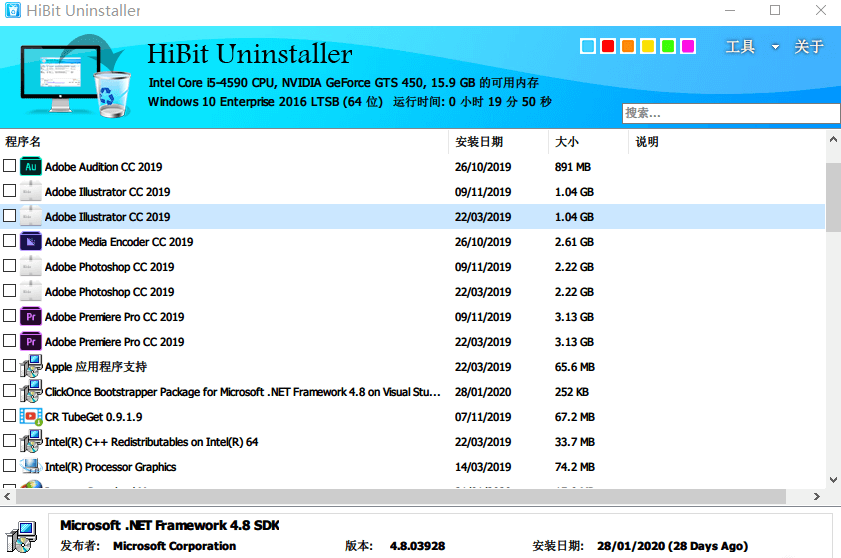Click the 搜索 search field
841x558 pixels.
pos(731,113)
